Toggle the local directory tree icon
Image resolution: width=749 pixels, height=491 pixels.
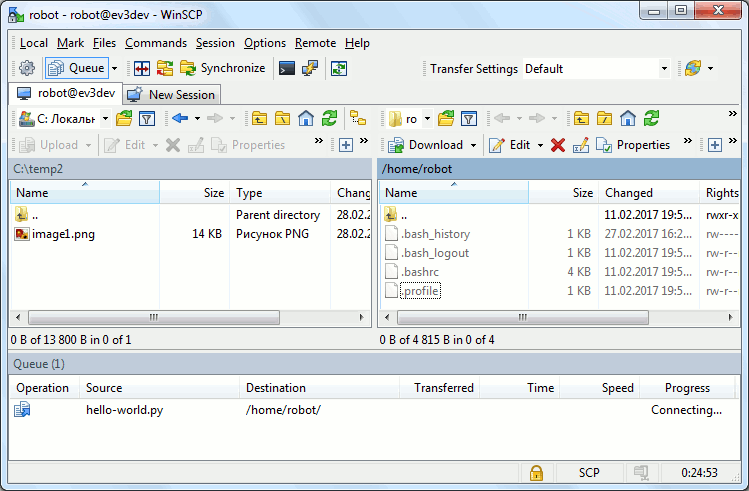(358, 118)
